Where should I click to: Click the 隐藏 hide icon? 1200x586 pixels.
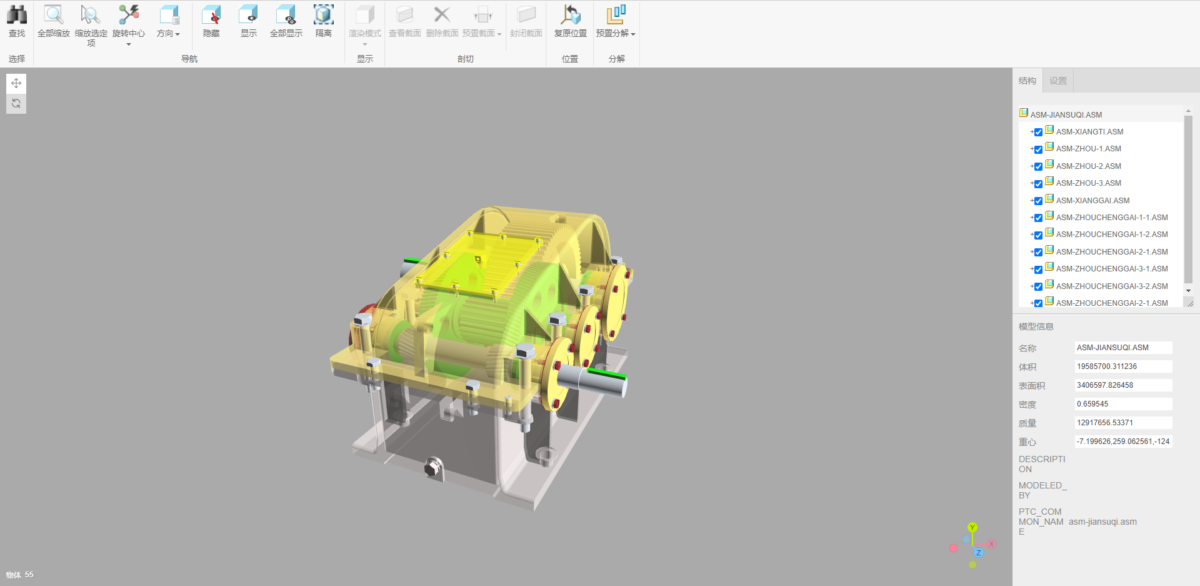click(x=211, y=15)
